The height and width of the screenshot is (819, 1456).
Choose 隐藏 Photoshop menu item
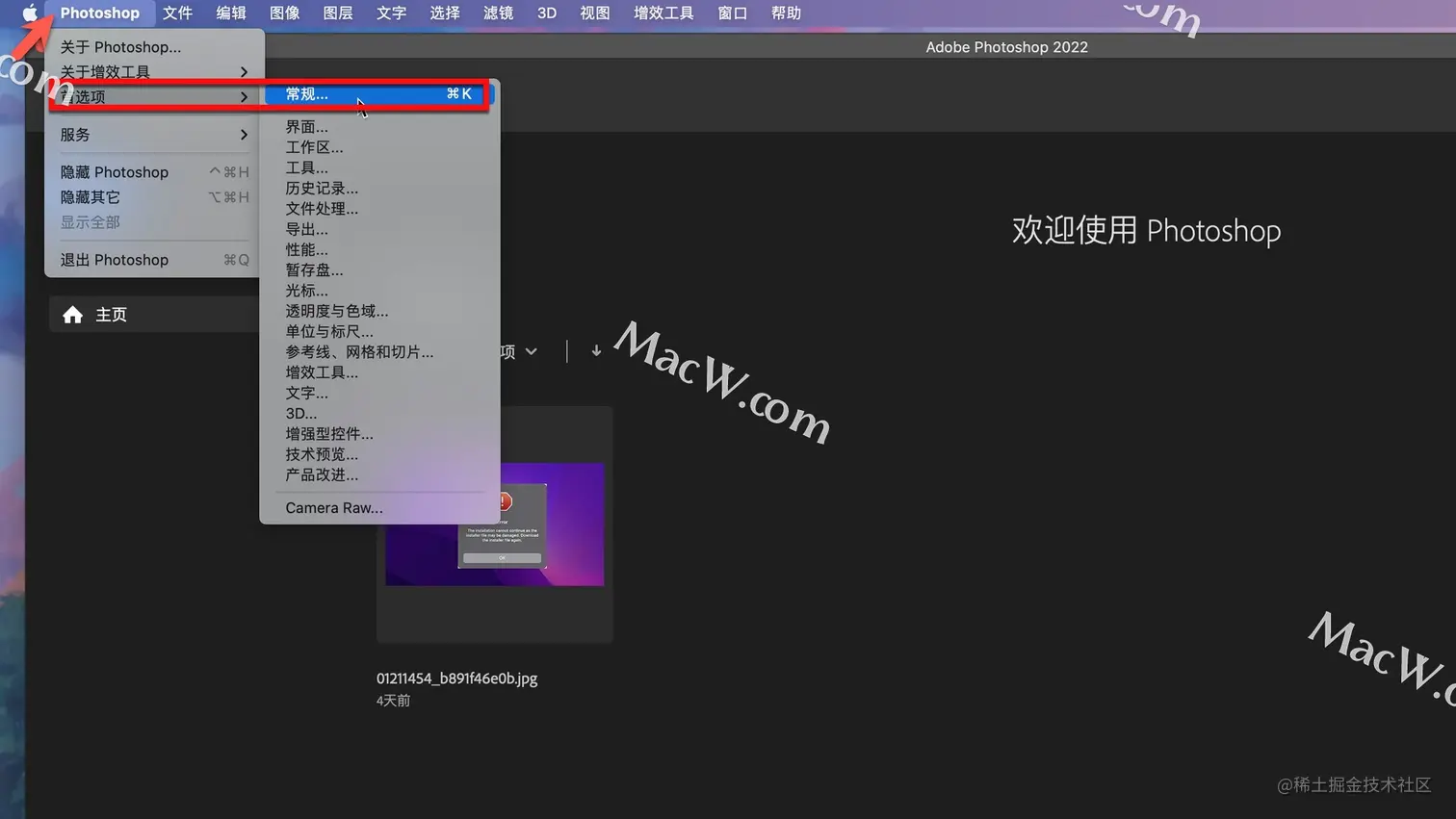154,172
